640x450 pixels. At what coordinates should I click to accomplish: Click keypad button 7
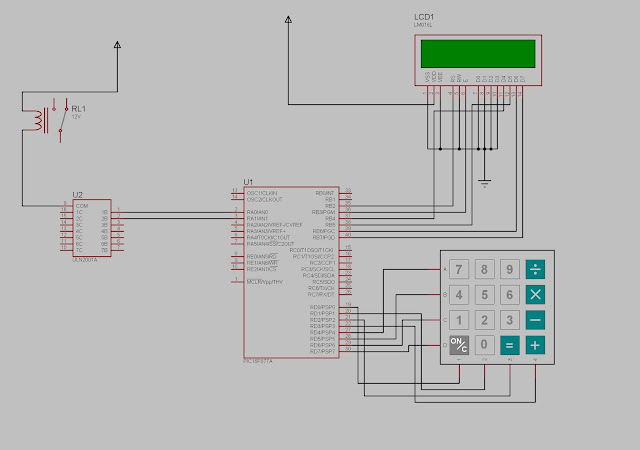pyautogui.click(x=459, y=270)
